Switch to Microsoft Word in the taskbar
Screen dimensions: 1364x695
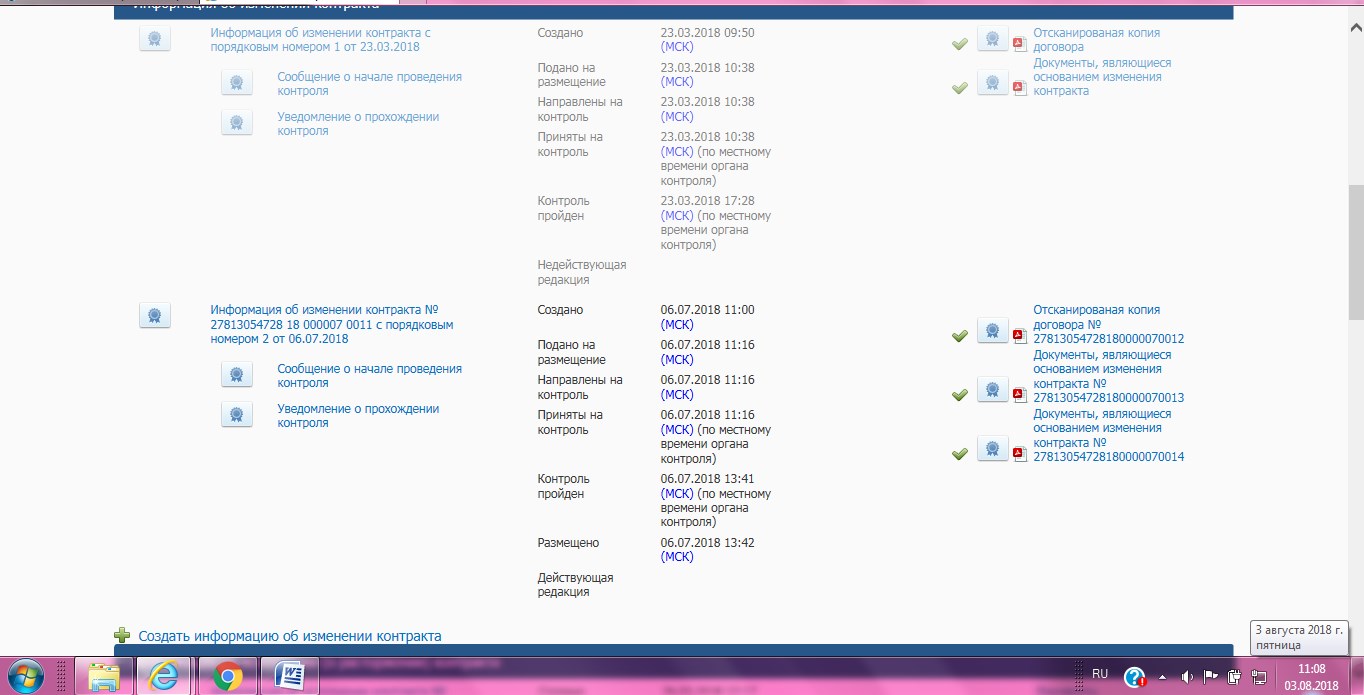289,677
